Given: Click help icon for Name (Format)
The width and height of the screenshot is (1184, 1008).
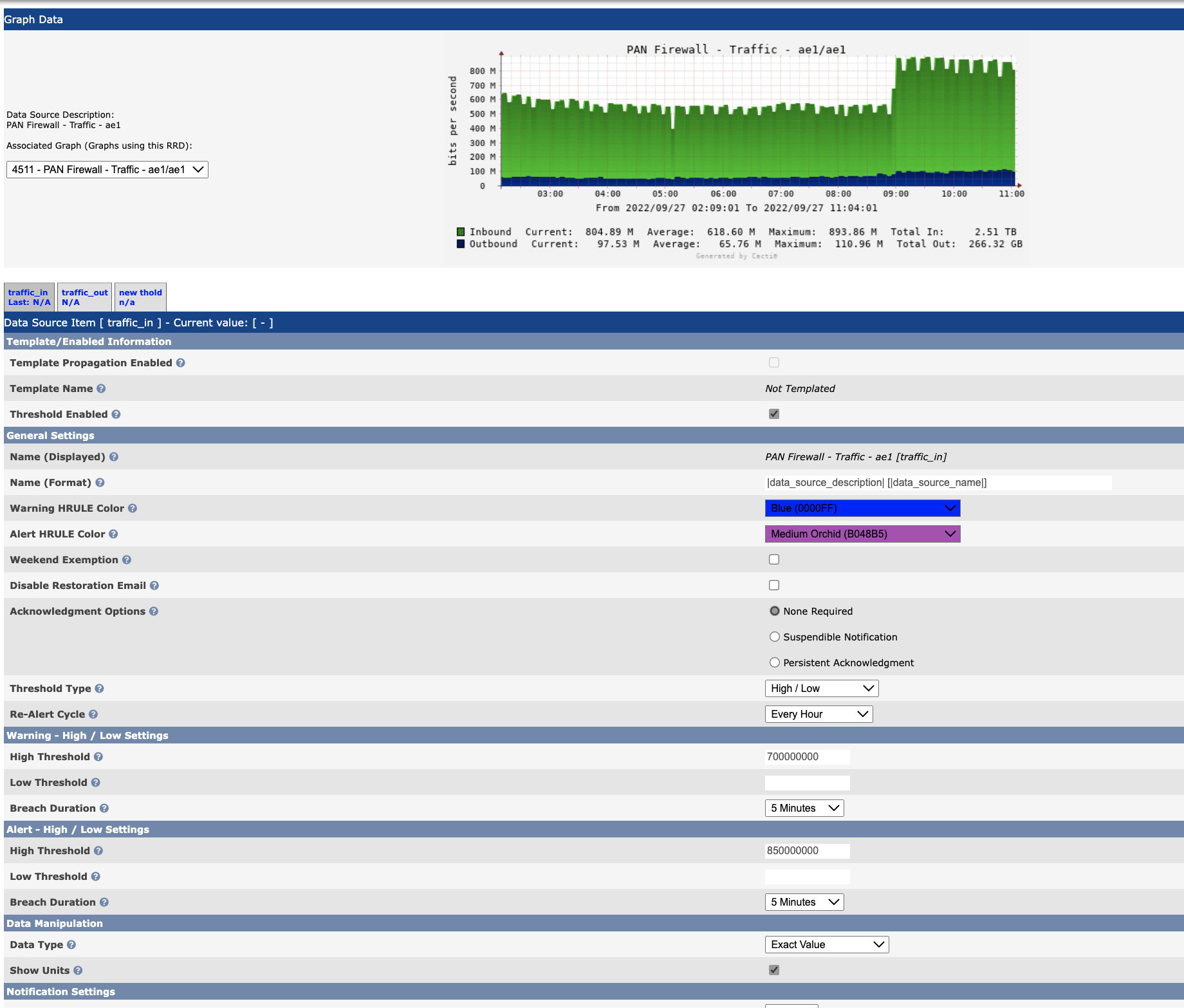Looking at the screenshot, I should click(100, 483).
